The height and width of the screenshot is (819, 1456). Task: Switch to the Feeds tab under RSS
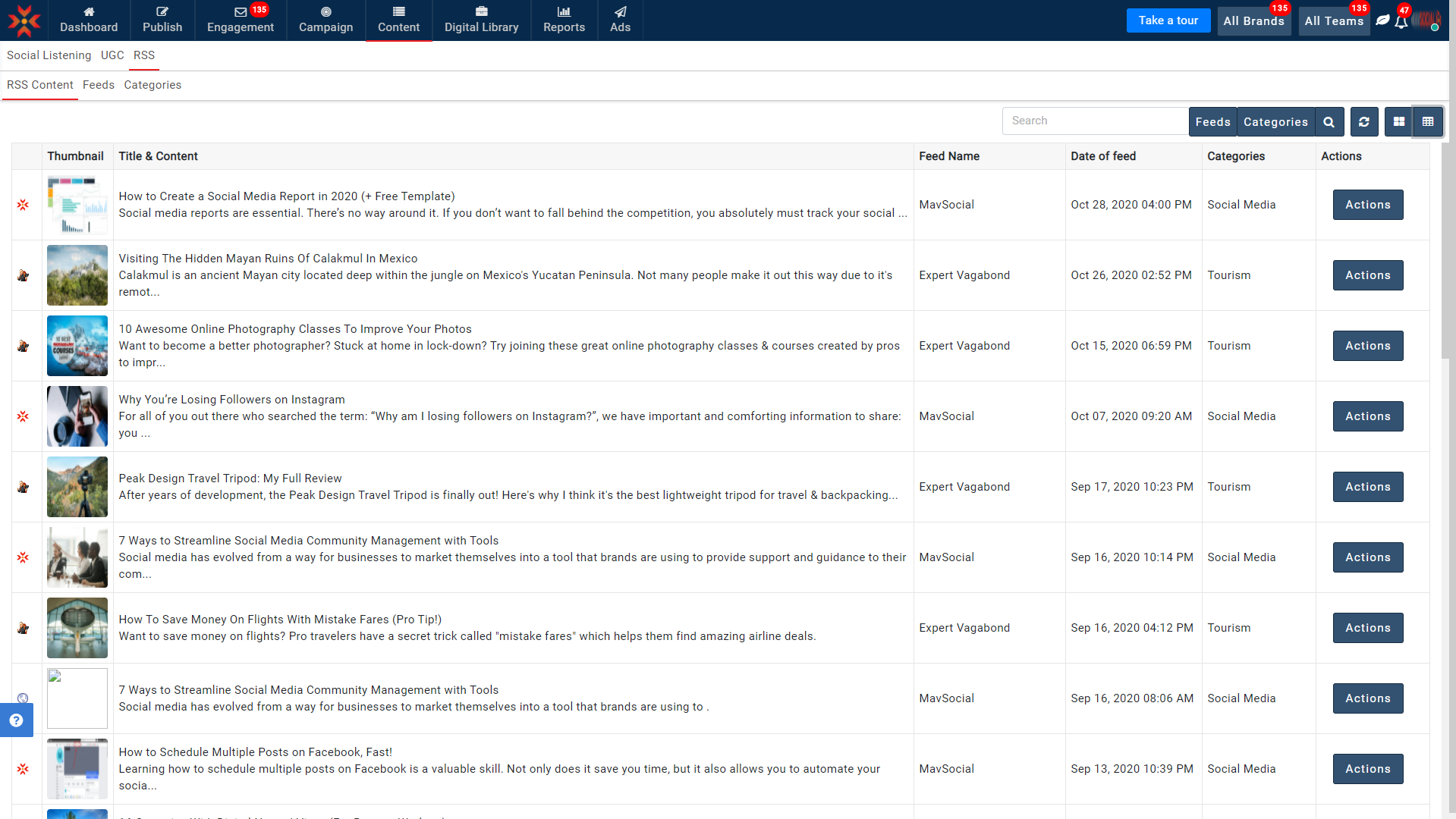click(98, 85)
